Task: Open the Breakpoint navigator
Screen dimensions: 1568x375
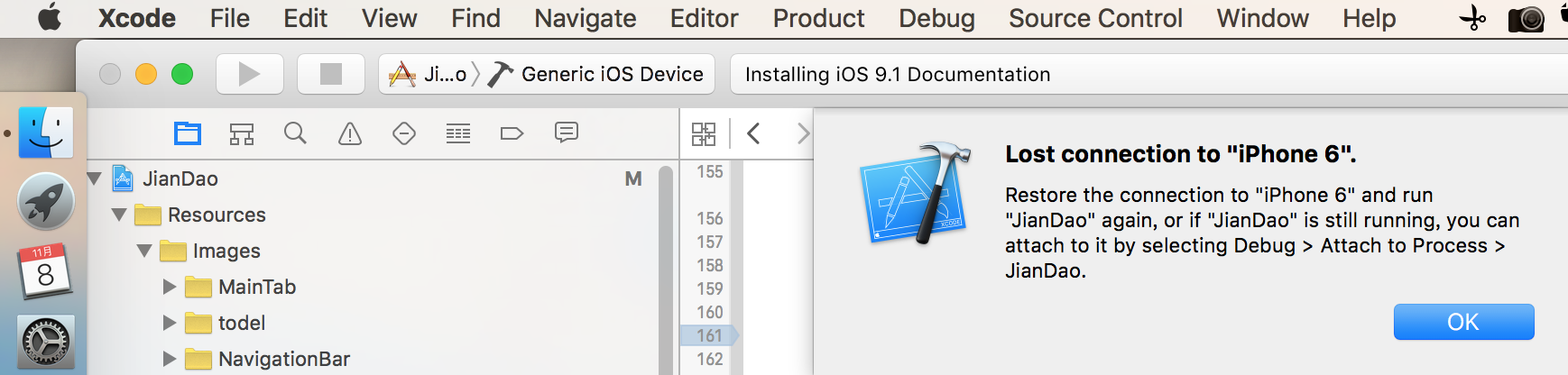Action: pyautogui.click(x=512, y=133)
